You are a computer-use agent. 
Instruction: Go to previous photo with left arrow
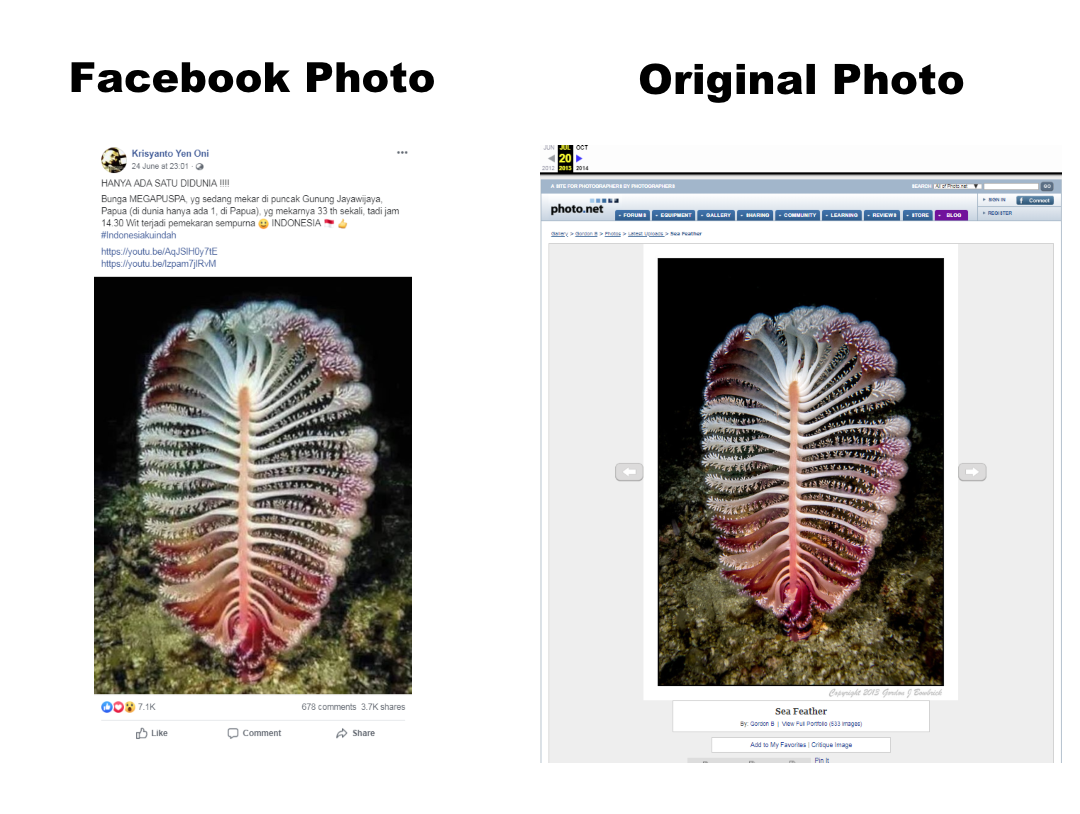(629, 472)
